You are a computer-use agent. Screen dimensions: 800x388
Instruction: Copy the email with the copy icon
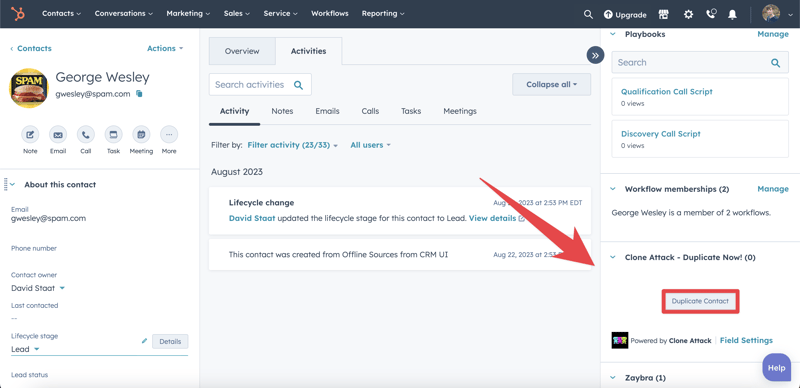pyautogui.click(x=139, y=94)
